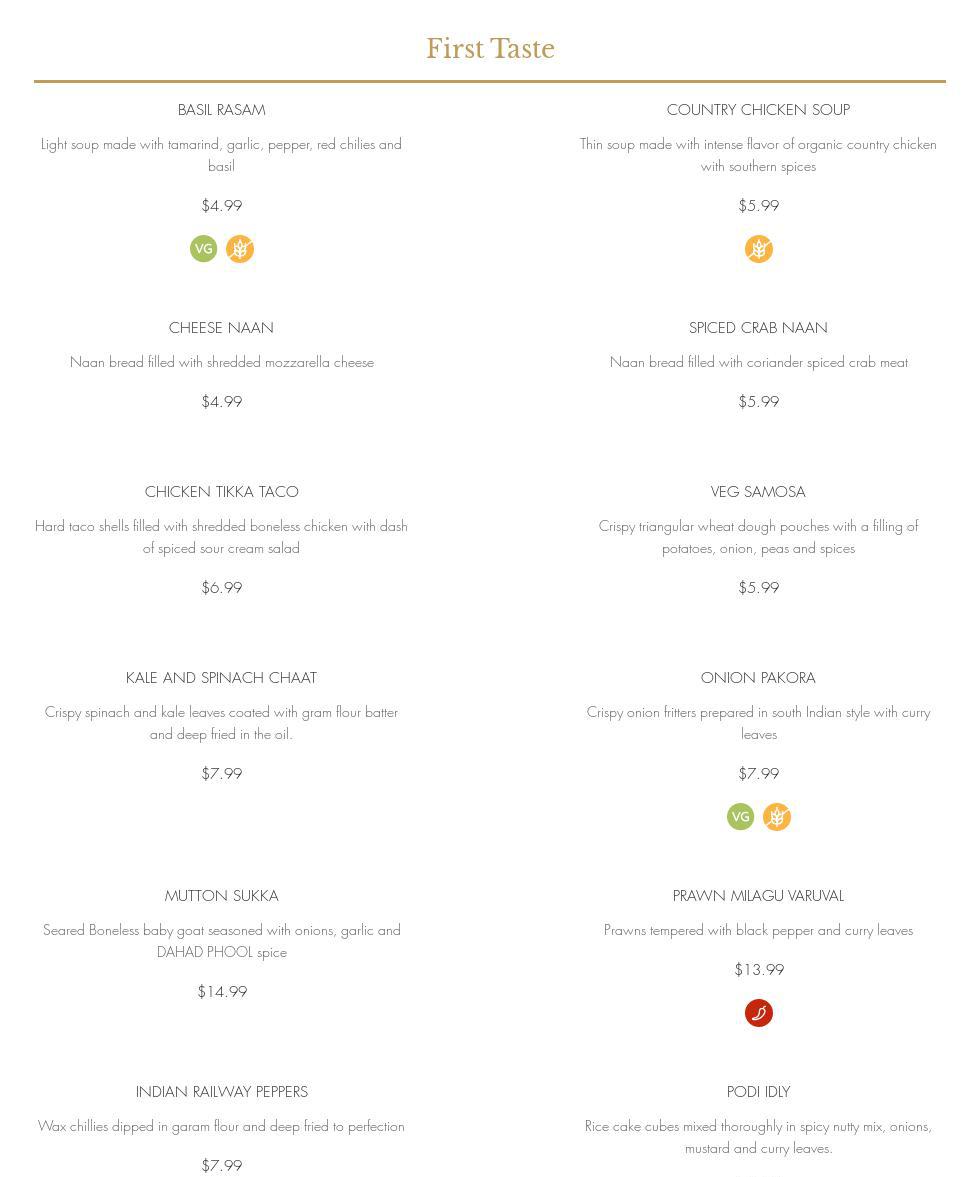
Task: Click the gluten-free icon under Onion Pakora
Action: coord(777,817)
